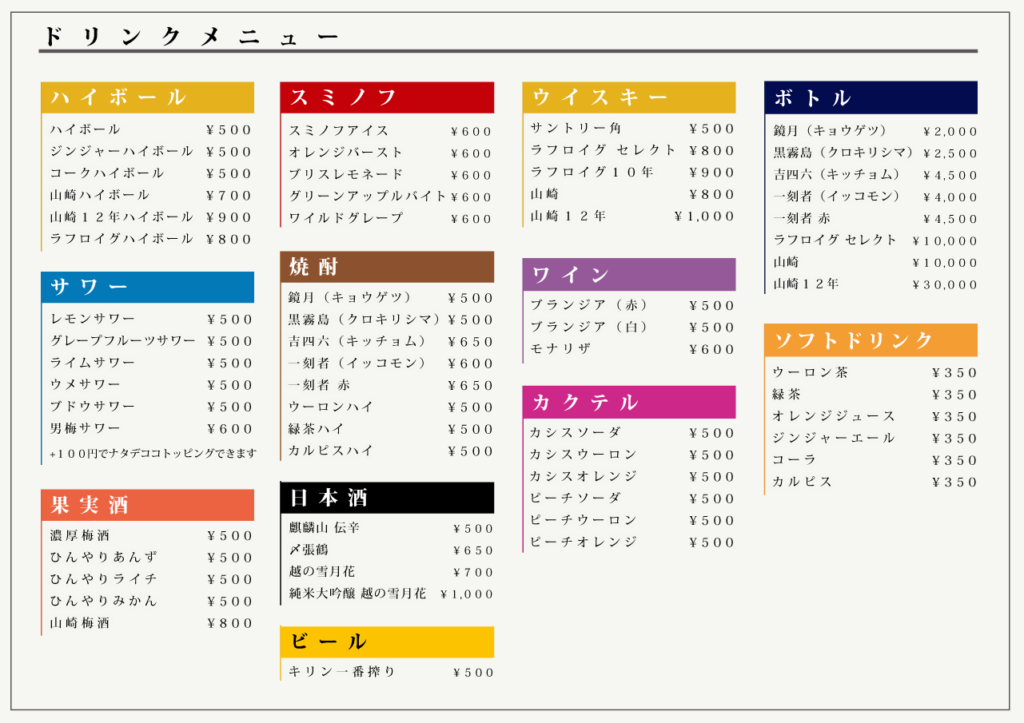Click the キリン一番搾り beer item
Image resolution: width=1024 pixels, height=723 pixels.
[342, 672]
